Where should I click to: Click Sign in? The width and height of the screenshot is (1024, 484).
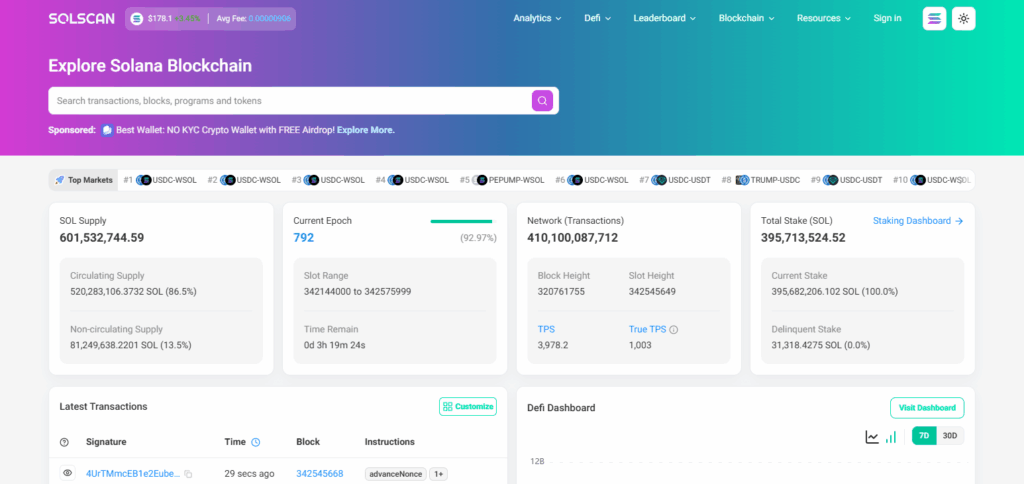[888, 18]
